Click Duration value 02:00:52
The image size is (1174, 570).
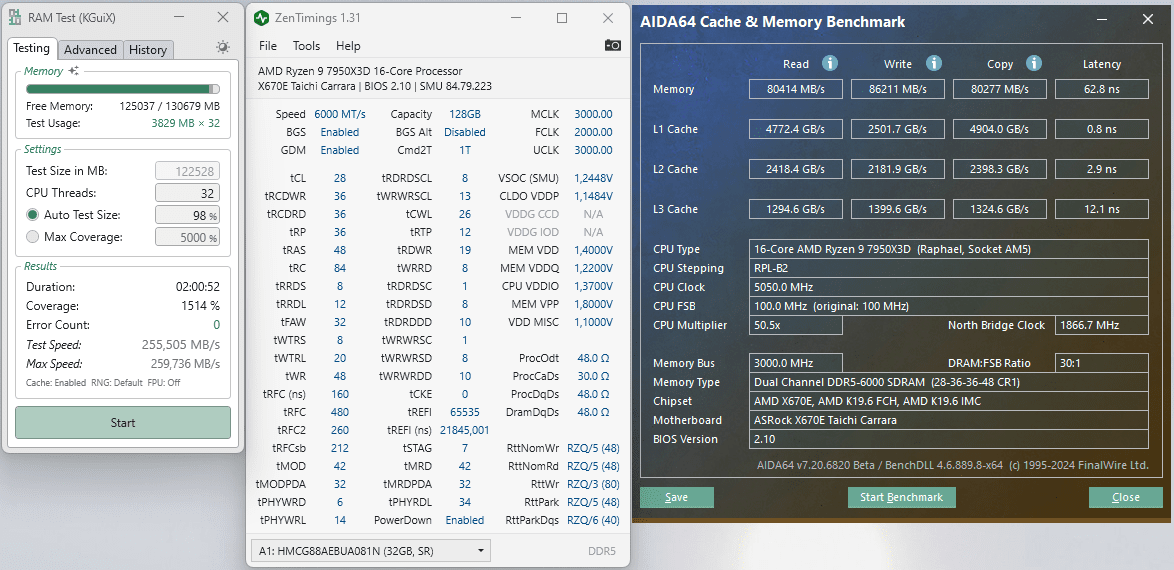198,287
